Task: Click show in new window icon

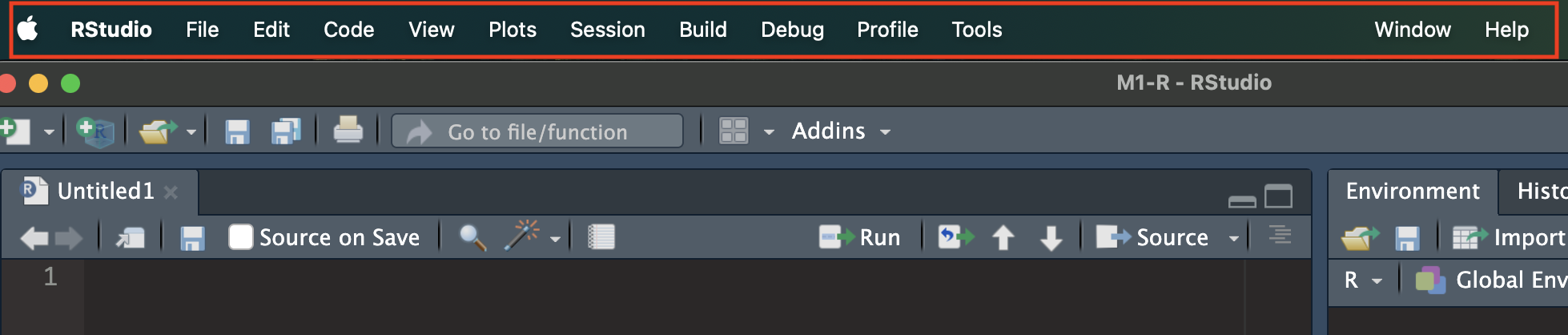Action: click(x=131, y=238)
